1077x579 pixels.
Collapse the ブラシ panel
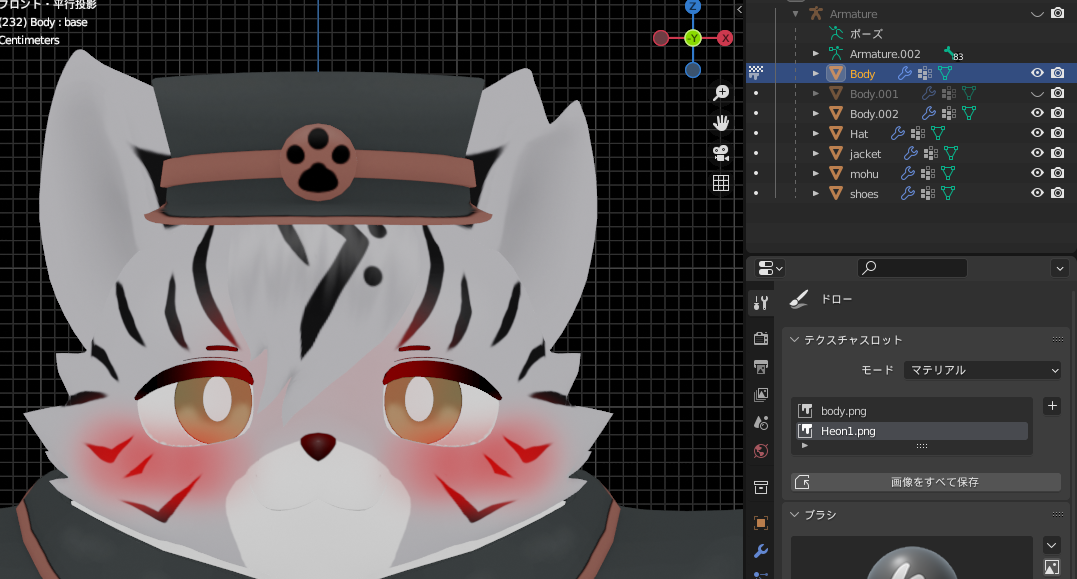[795, 514]
